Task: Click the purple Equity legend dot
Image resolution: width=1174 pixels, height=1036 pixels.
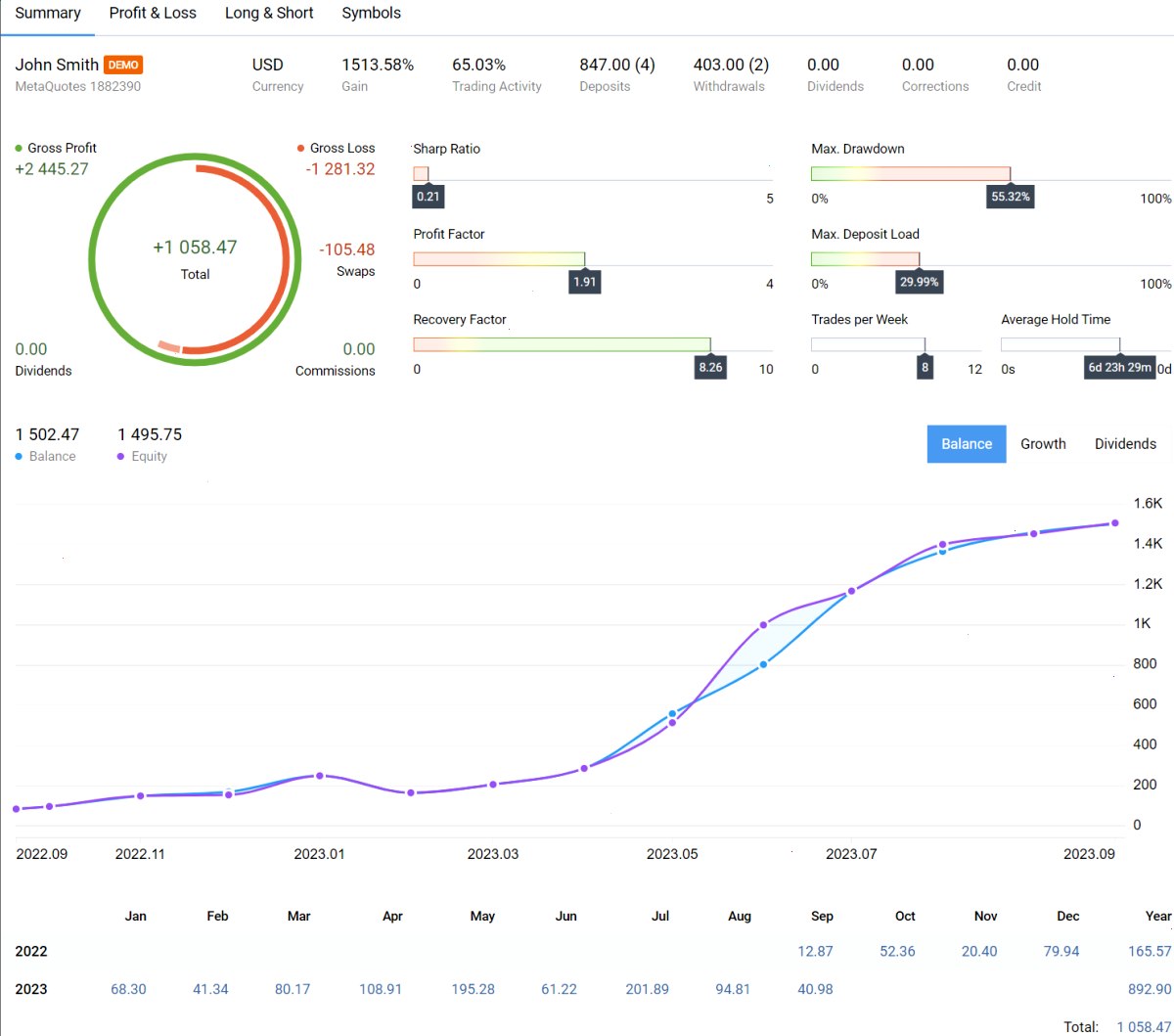Action: tap(120, 457)
